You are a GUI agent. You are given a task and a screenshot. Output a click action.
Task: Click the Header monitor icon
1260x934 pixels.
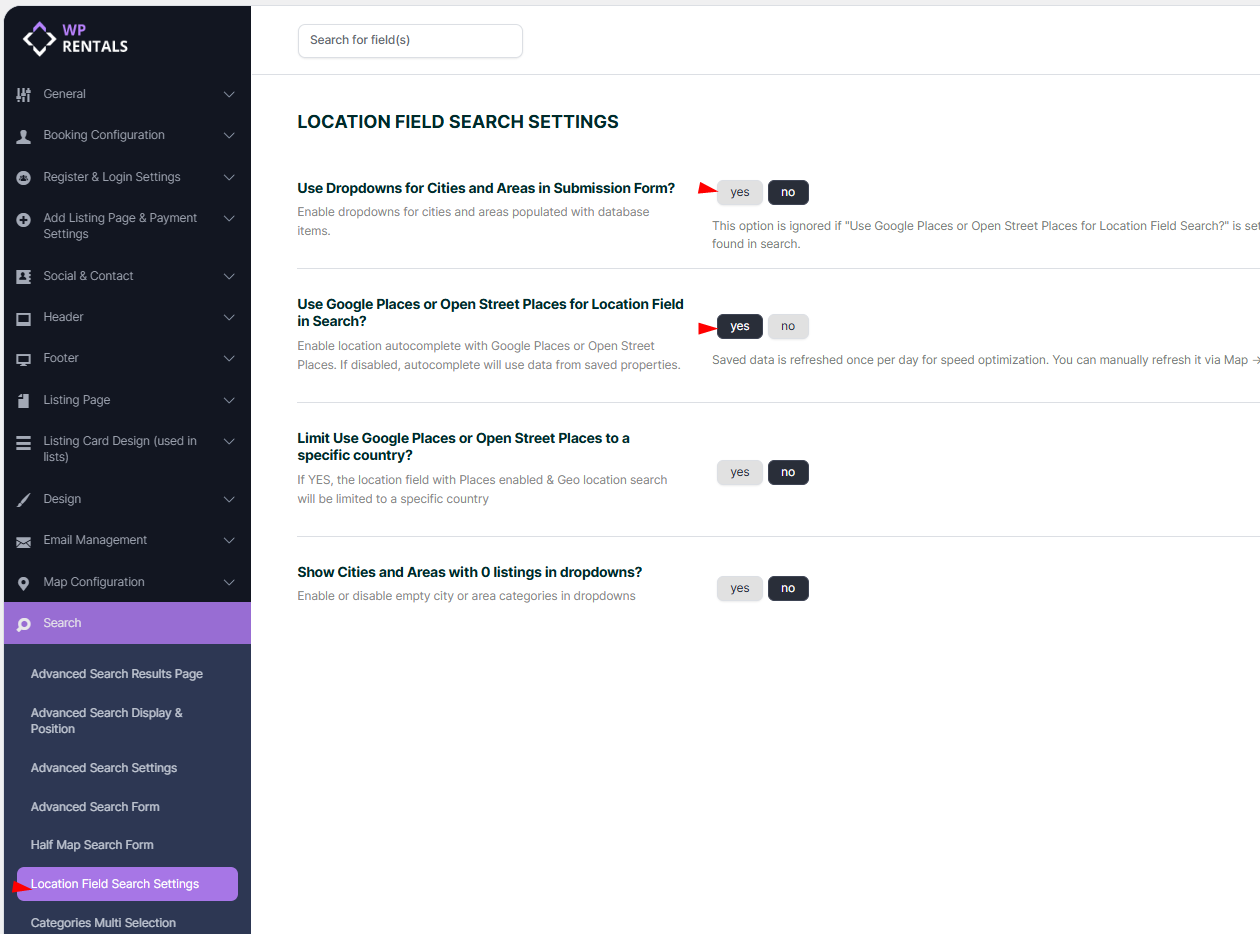click(24, 318)
